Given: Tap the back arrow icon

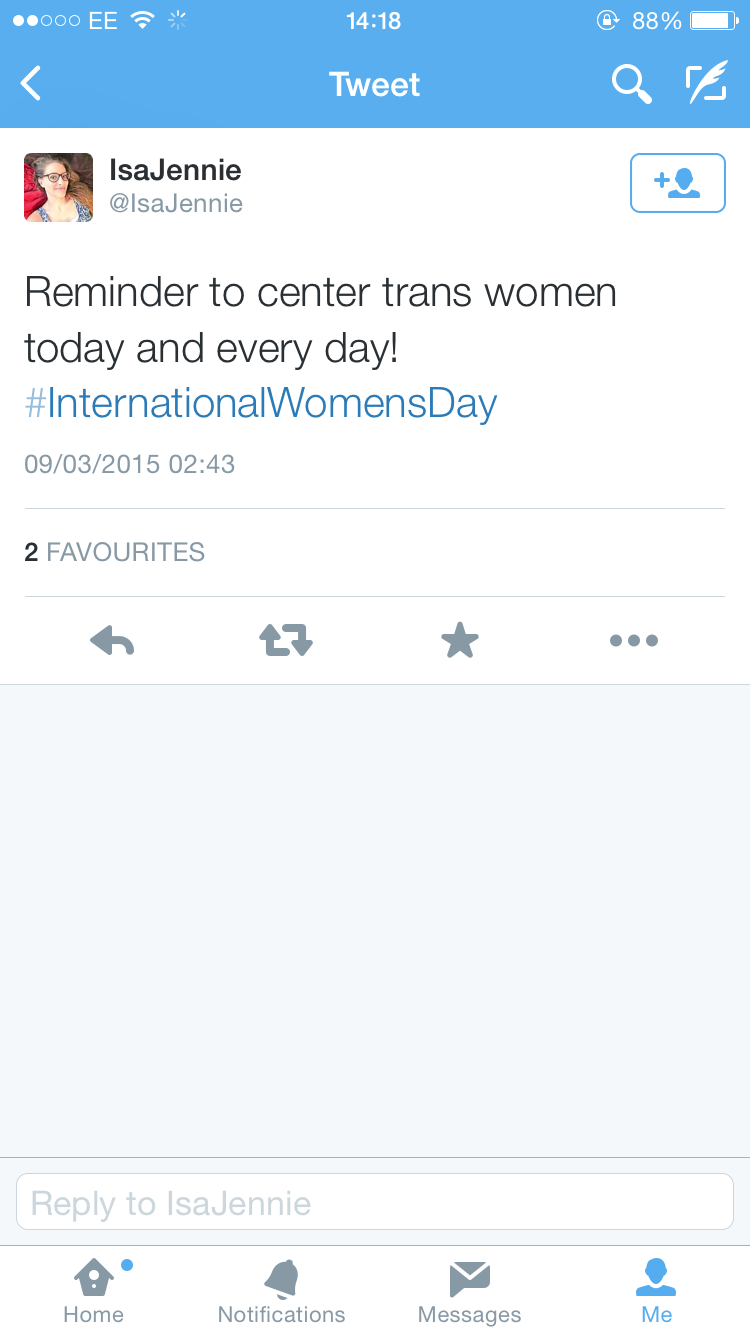Looking at the screenshot, I should 32,84.
